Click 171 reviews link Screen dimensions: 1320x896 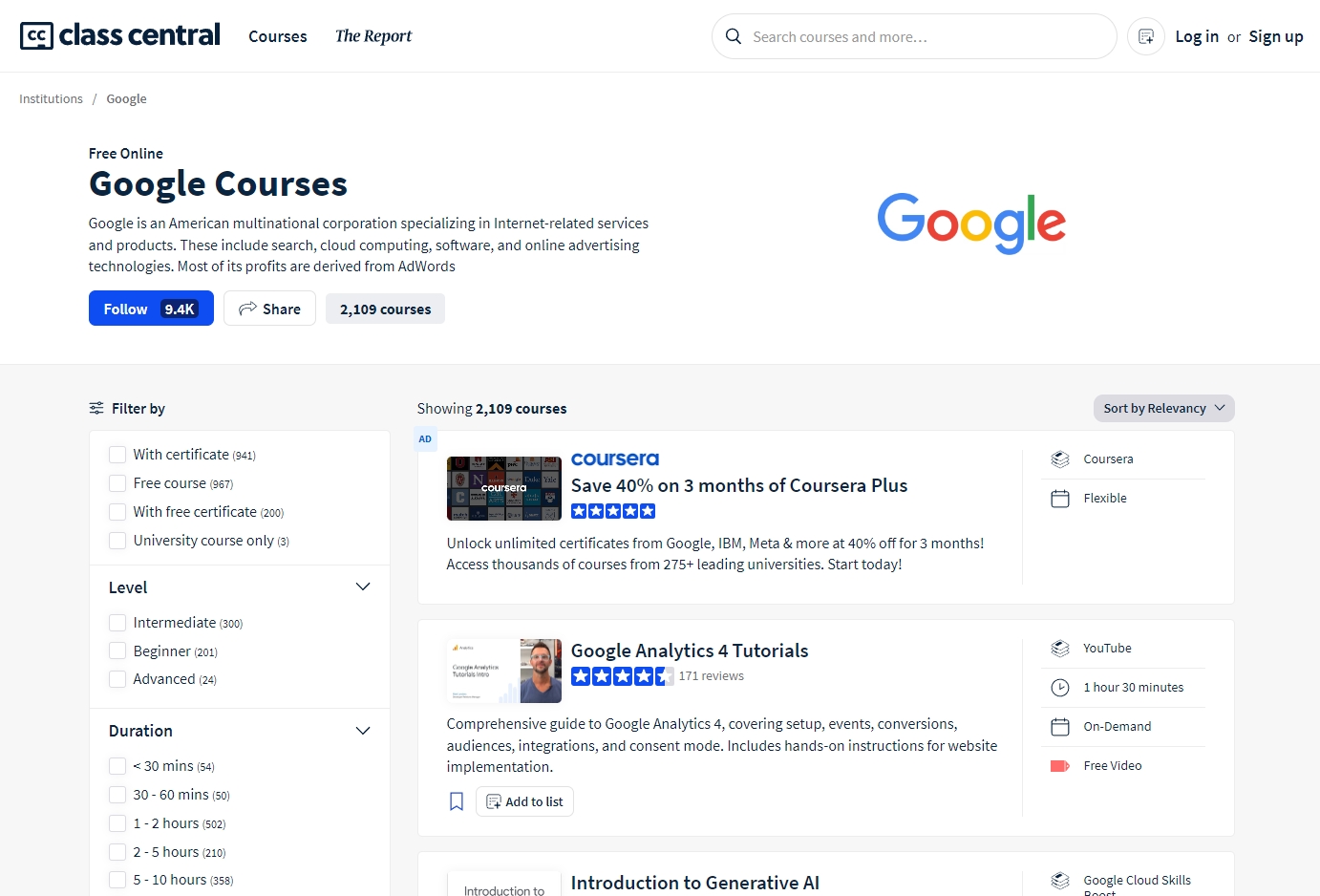(x=712, y=676)
